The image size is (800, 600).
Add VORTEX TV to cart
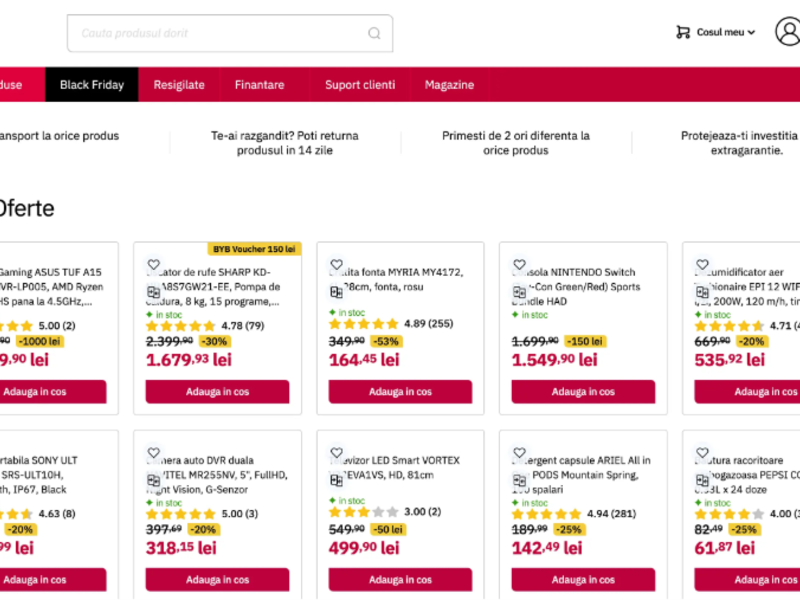400,580
